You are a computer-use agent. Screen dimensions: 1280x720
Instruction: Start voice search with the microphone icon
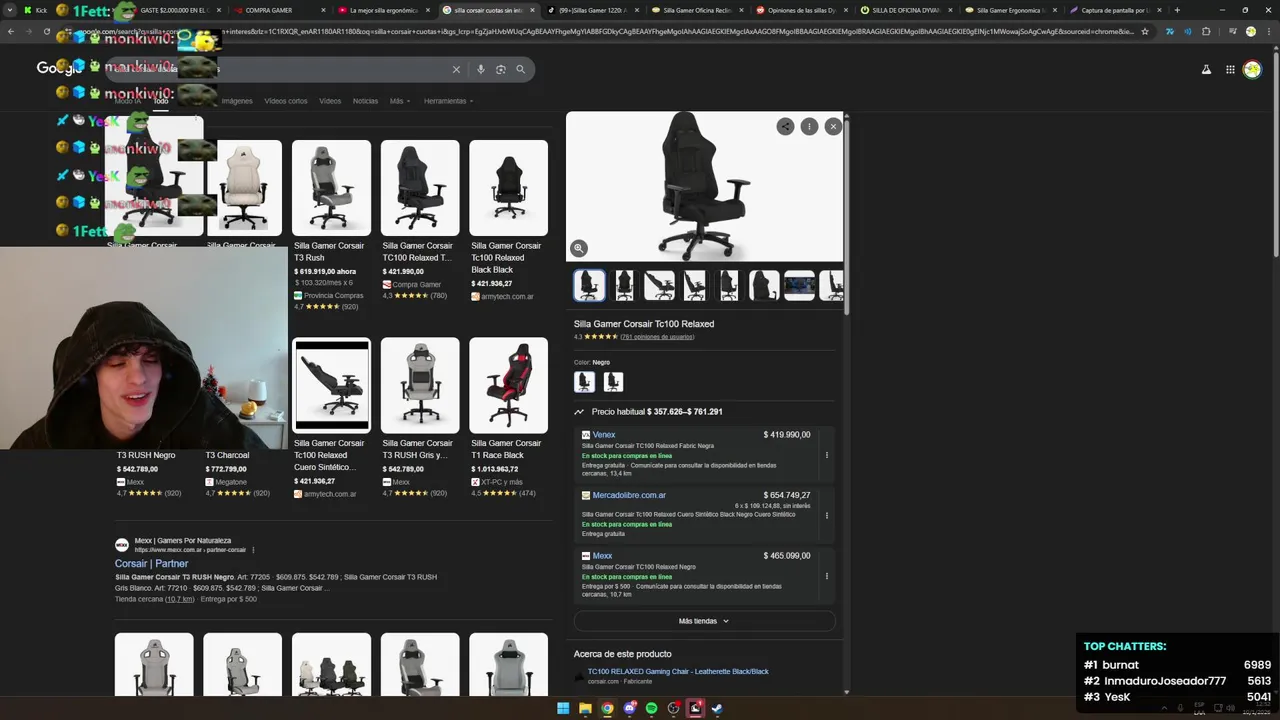(481, 69)
